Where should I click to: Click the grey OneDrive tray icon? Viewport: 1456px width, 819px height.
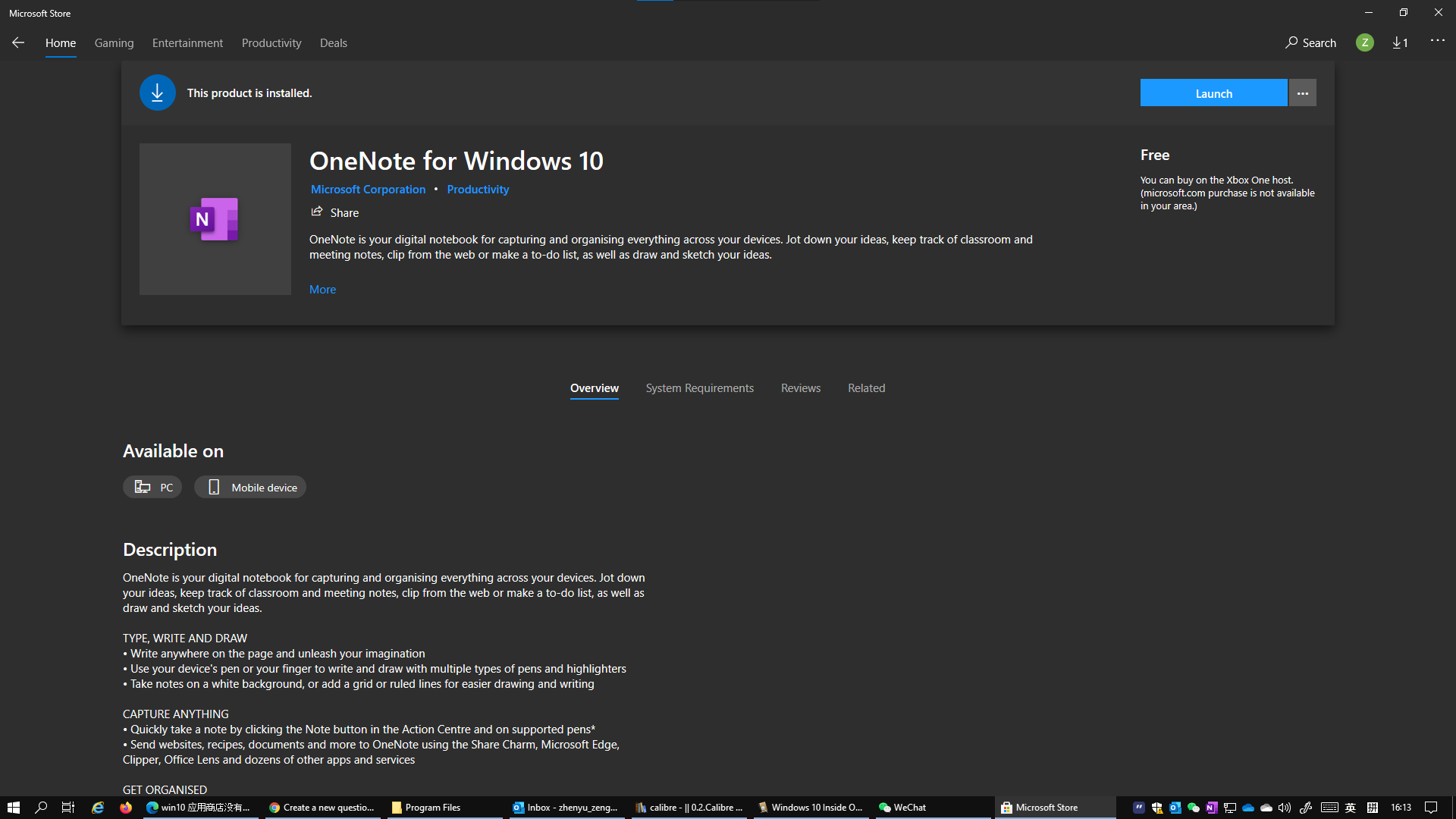click(x=1266, y=808)
